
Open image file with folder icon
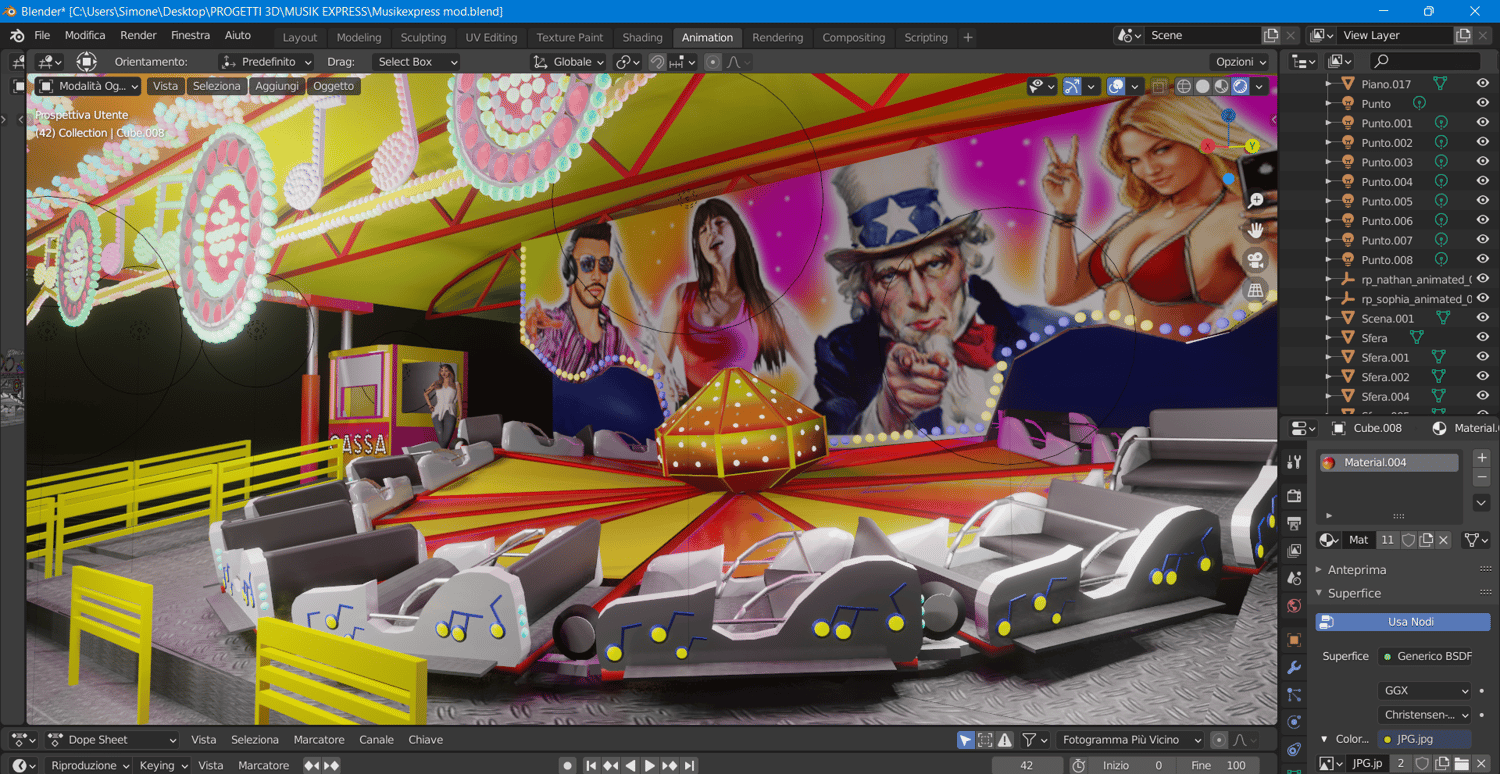tap(1462, 763)
